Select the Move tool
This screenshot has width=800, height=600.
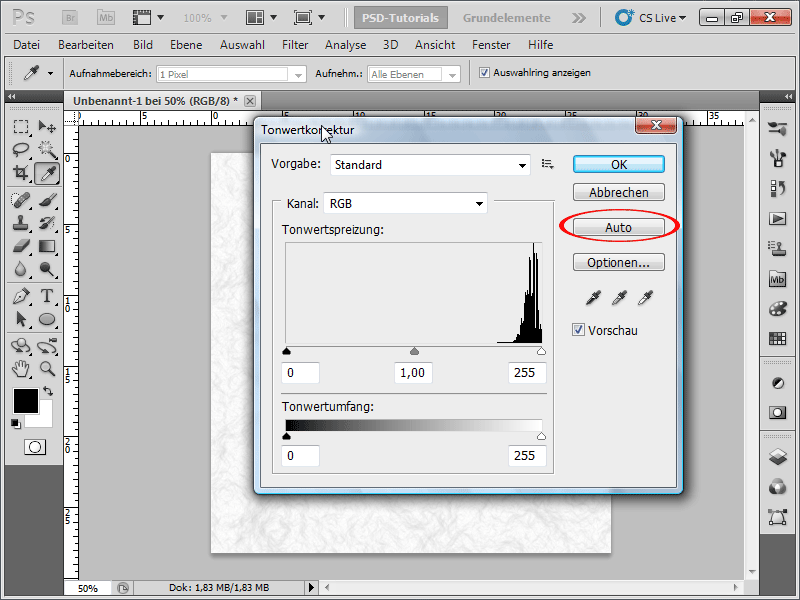click(x=47, y=126)
